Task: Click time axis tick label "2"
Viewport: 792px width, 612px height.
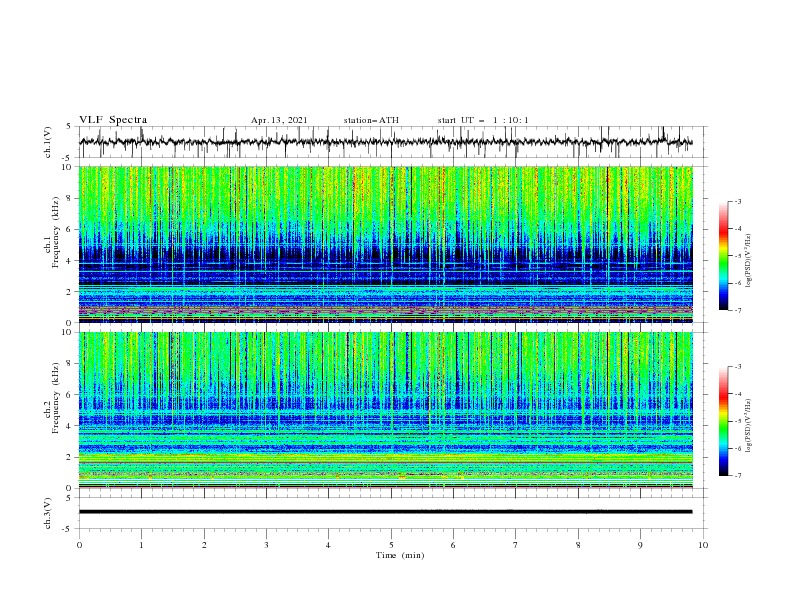Action: click(204, 545)
